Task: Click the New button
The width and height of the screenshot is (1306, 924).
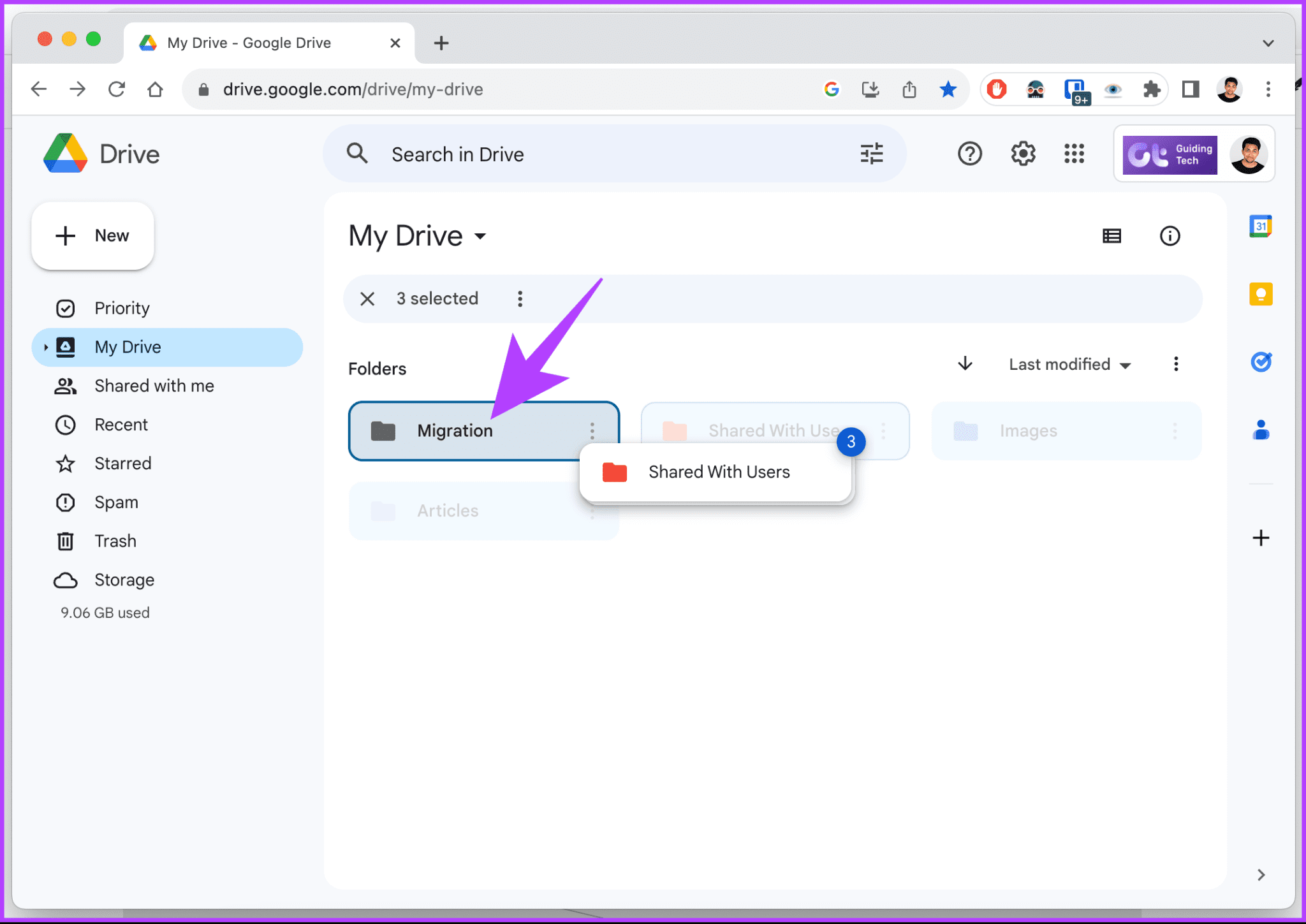Action: click(93, 235)
